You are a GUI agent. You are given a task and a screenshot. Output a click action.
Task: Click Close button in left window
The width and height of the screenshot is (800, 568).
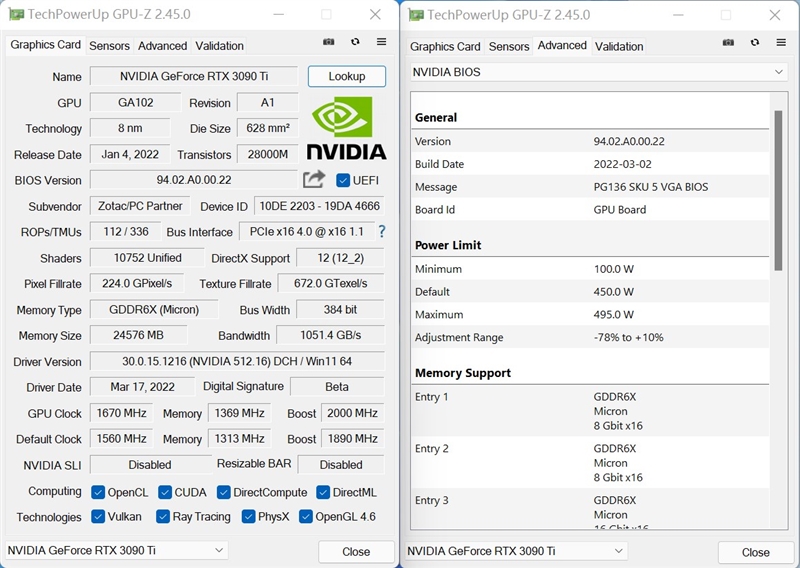356,552
